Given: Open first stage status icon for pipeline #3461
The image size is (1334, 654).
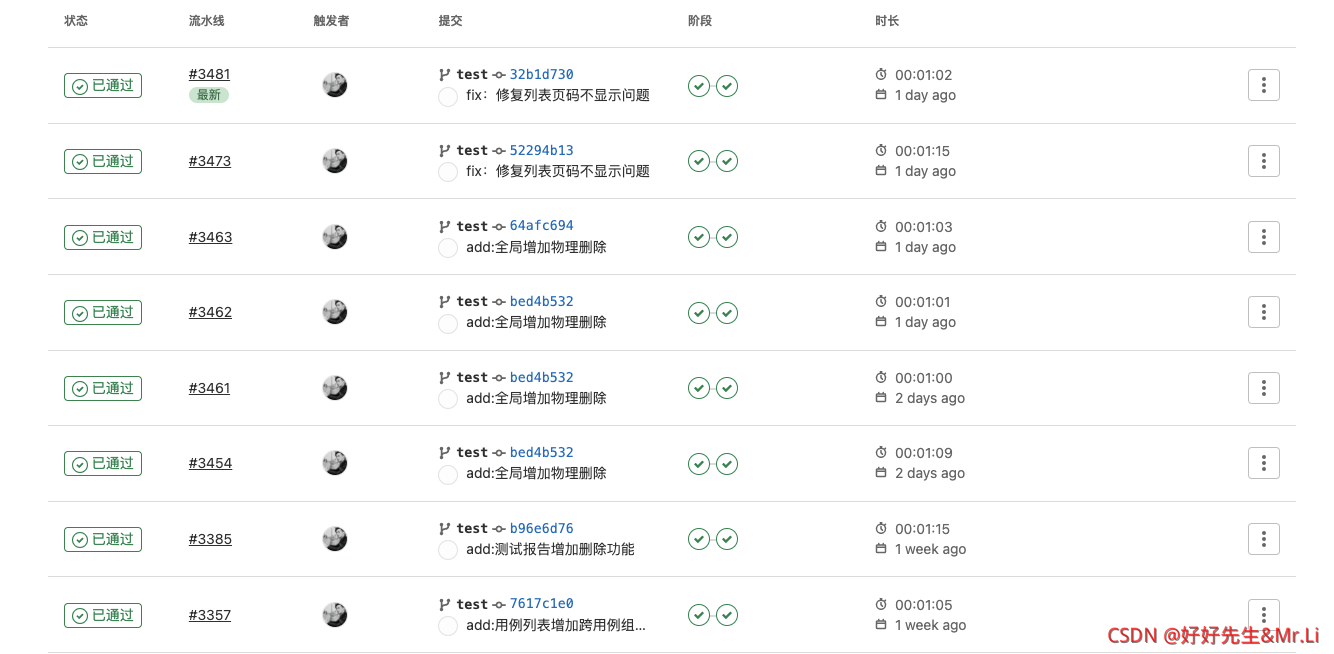Looking at the screenshot, I should pos(699,388).
